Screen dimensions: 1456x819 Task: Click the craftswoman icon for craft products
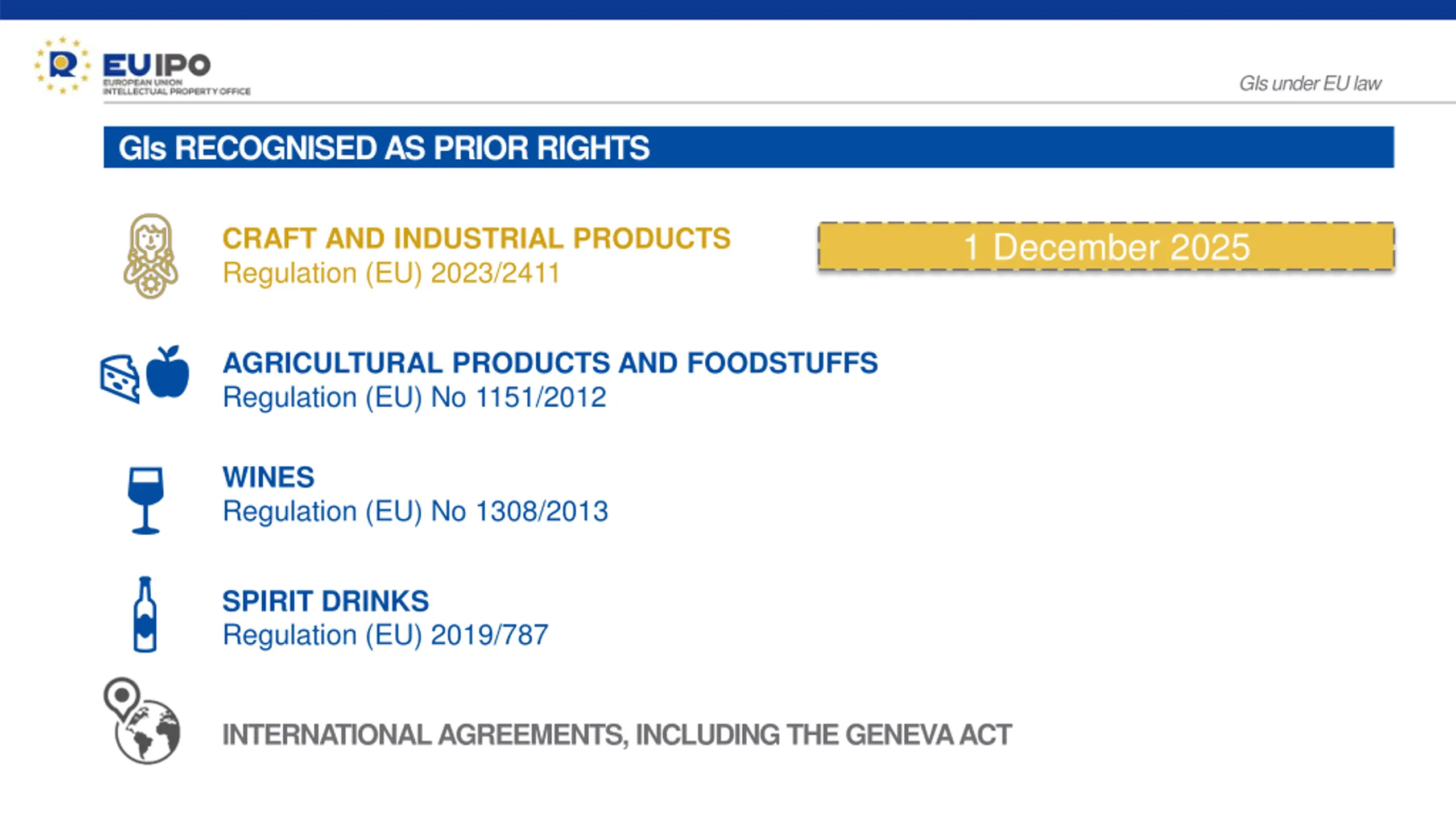coord(151,256)
